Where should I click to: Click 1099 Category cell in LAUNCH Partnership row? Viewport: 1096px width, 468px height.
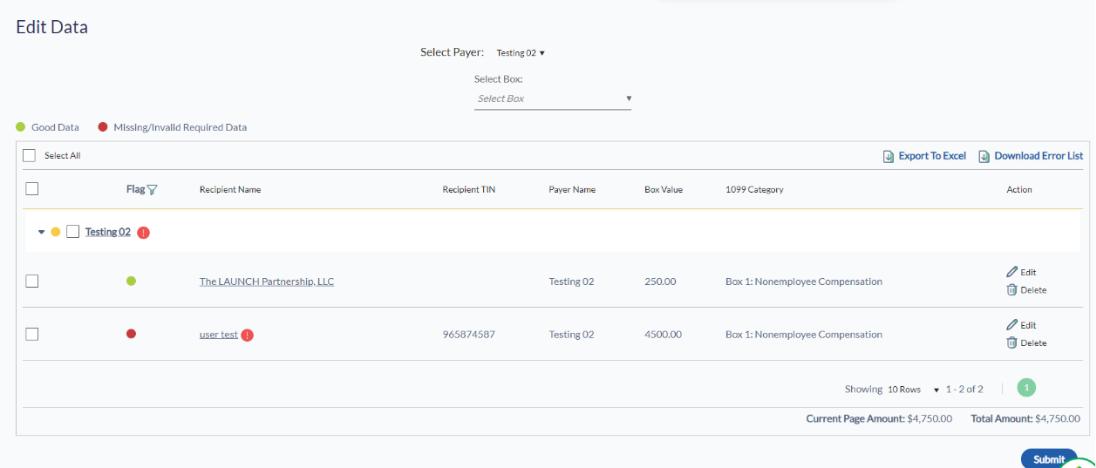804,281
